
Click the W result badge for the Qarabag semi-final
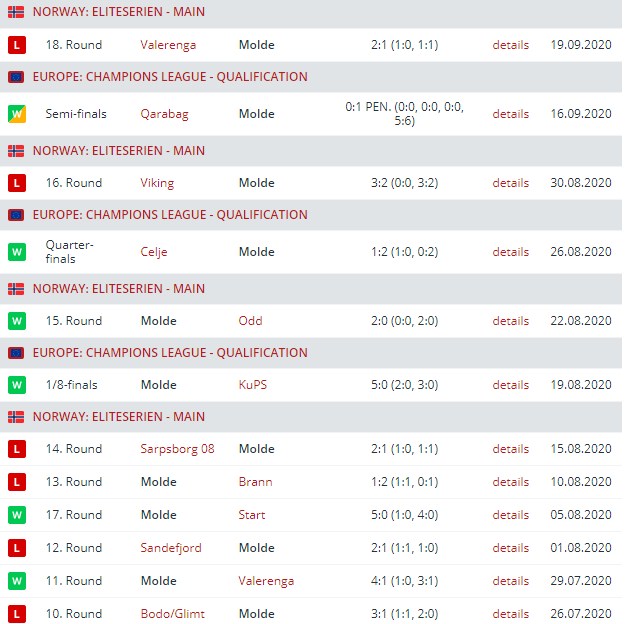pyautogui.click(x=16, y=114)
